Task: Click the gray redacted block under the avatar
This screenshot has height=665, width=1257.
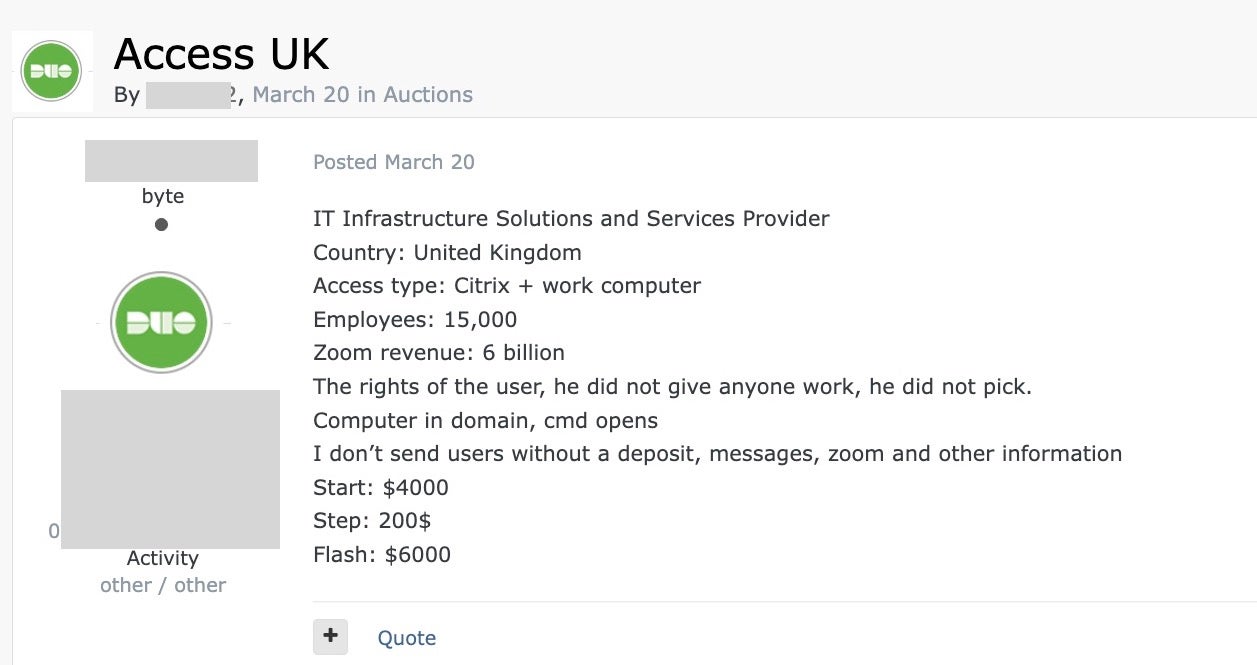Action: click(170, 469)
